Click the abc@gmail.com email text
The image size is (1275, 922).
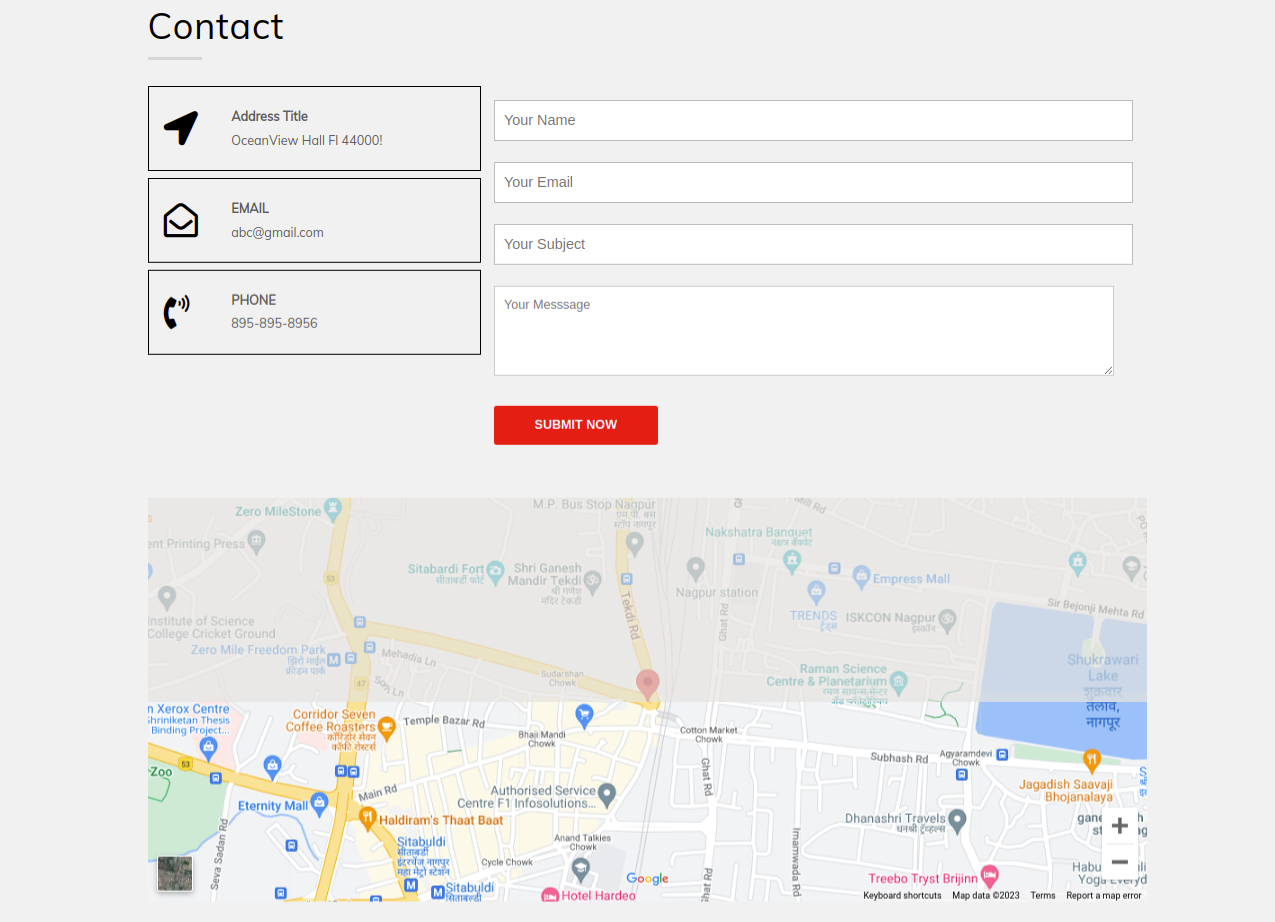click(x=277, y=232)
